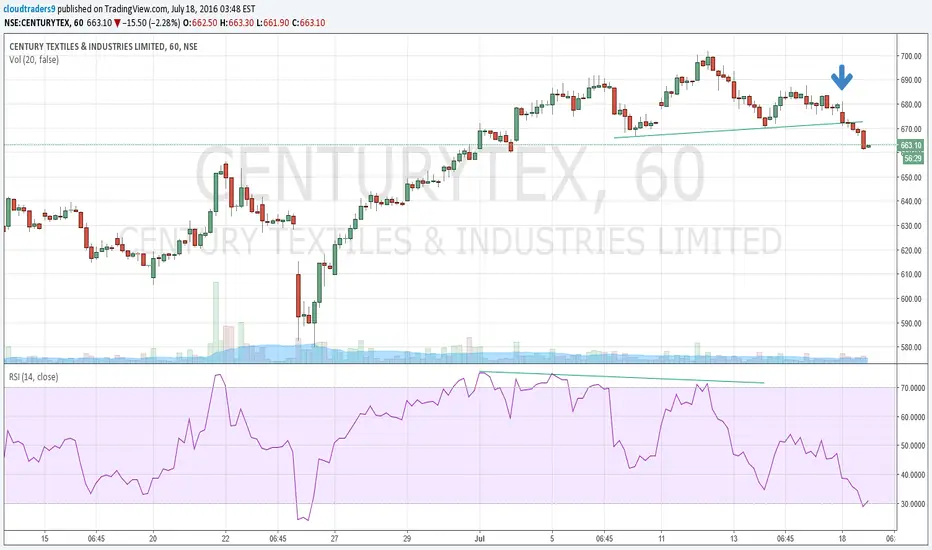Image resolution: width=932 pixels, height=550 pixels.
Task: Select the Century Textiles & Industries Limited legend
Action: [103, 46]
